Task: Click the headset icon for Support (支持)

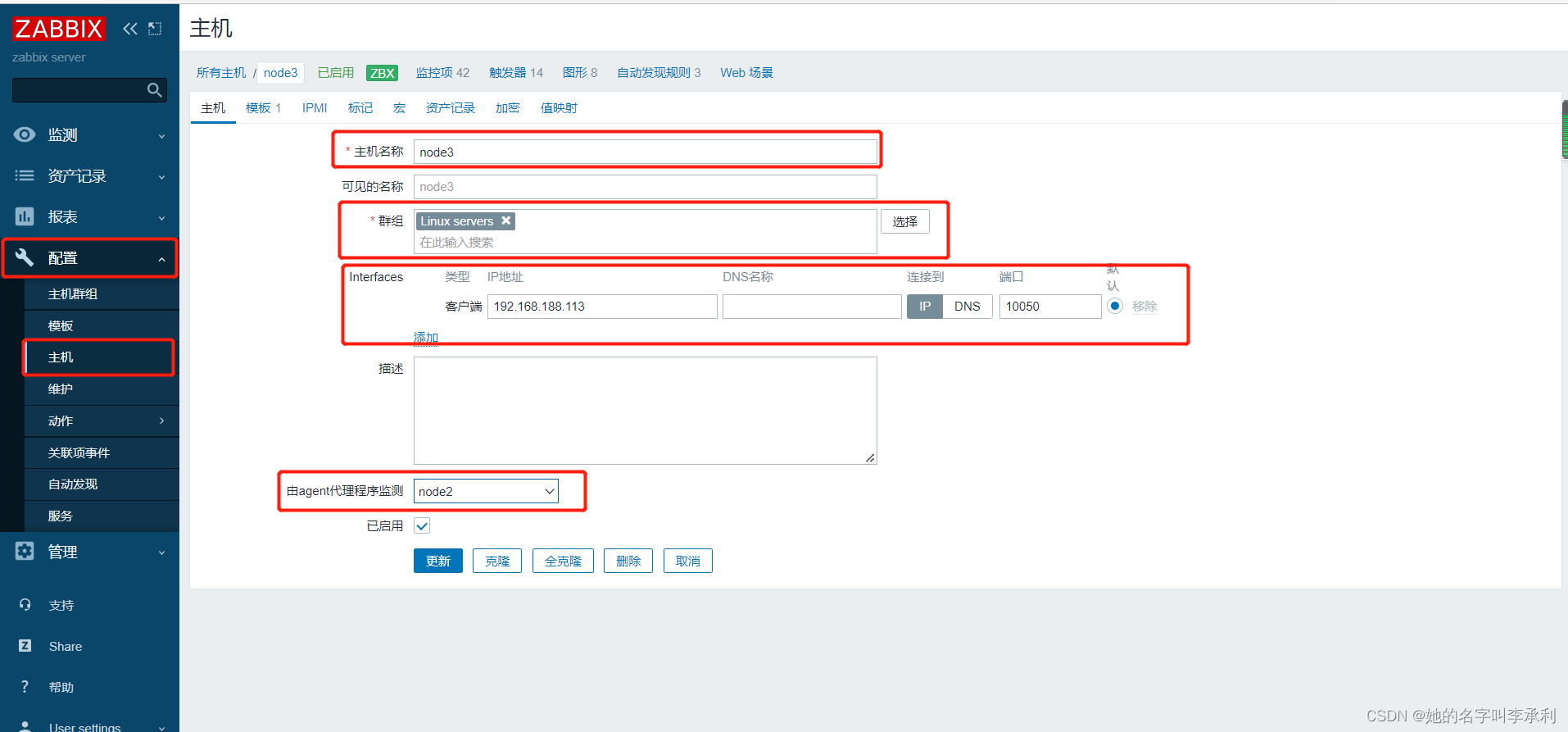Action: tap(25, 605)
